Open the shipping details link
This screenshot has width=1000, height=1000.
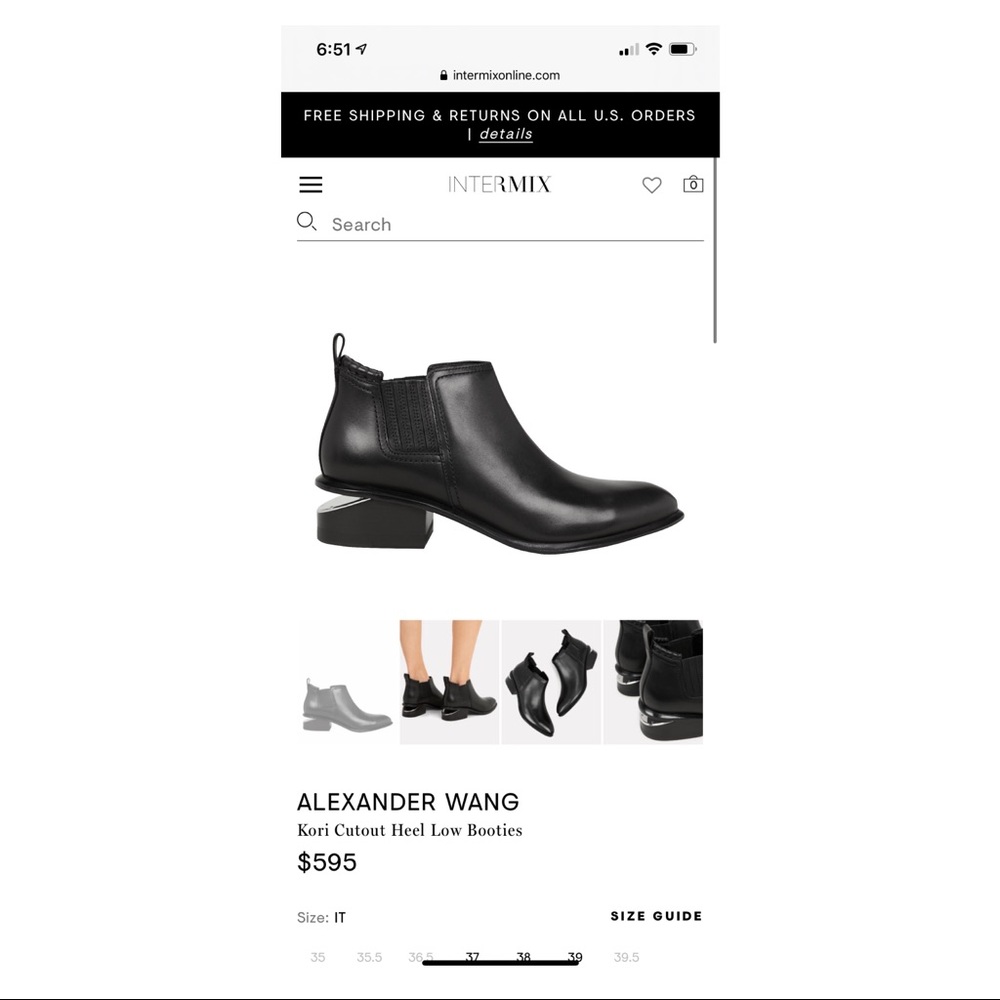(x=506, y=134)
